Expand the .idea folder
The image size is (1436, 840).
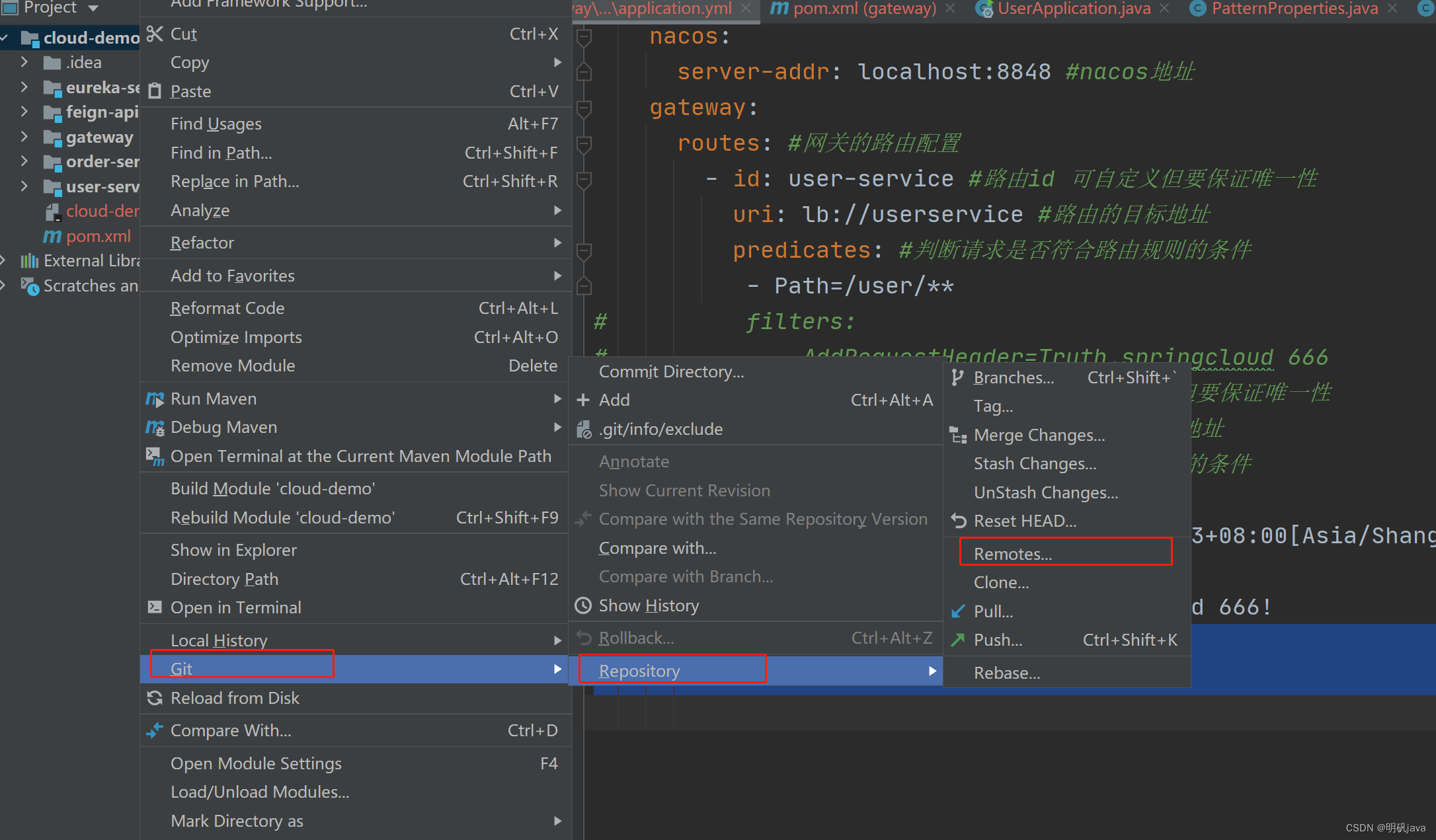coord(24,62)
